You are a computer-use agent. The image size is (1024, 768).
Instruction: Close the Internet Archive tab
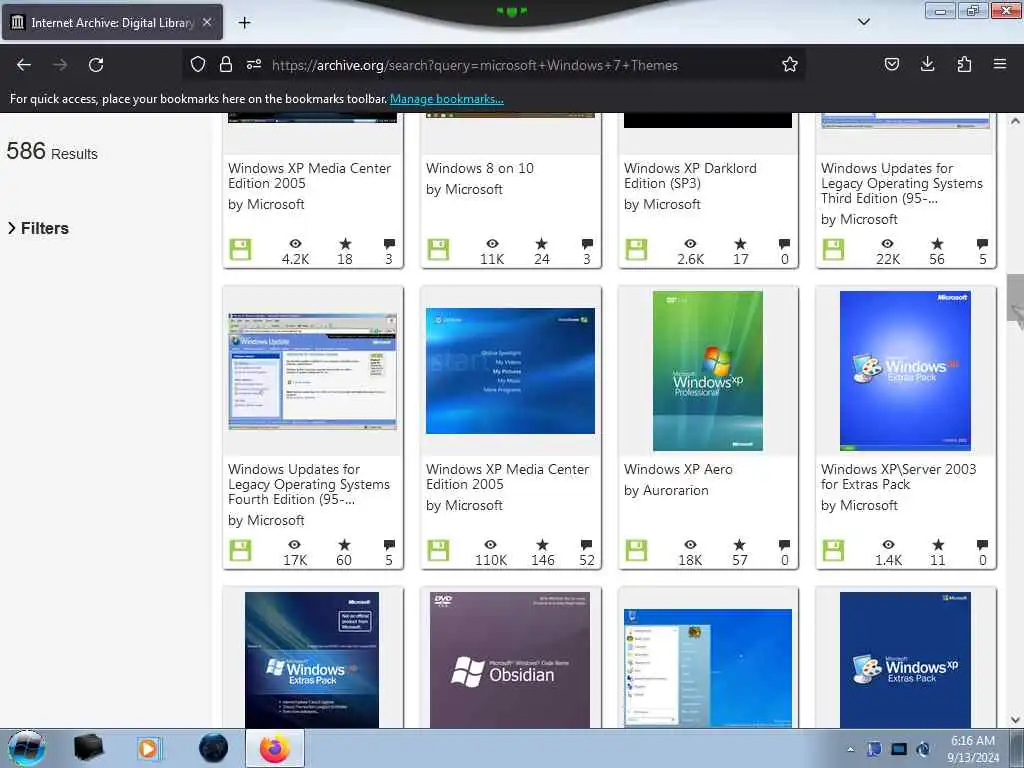206,22
